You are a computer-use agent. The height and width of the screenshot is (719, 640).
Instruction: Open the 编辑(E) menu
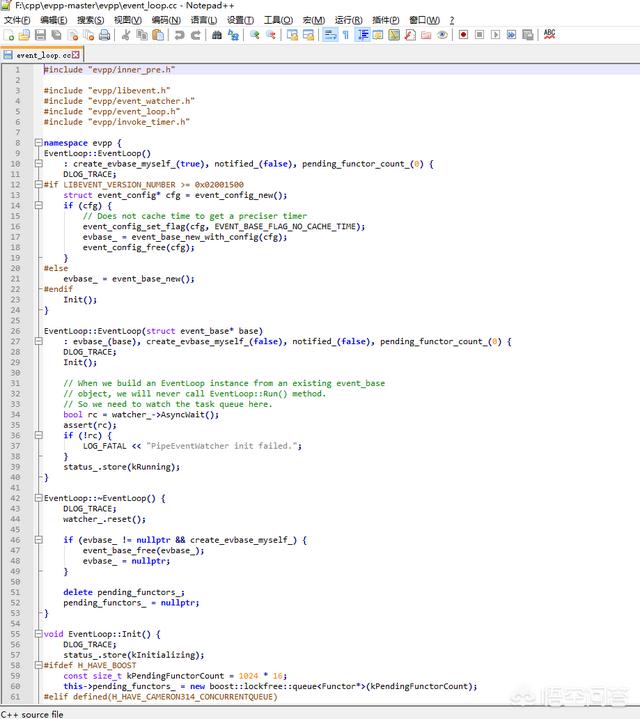[54, 20]
